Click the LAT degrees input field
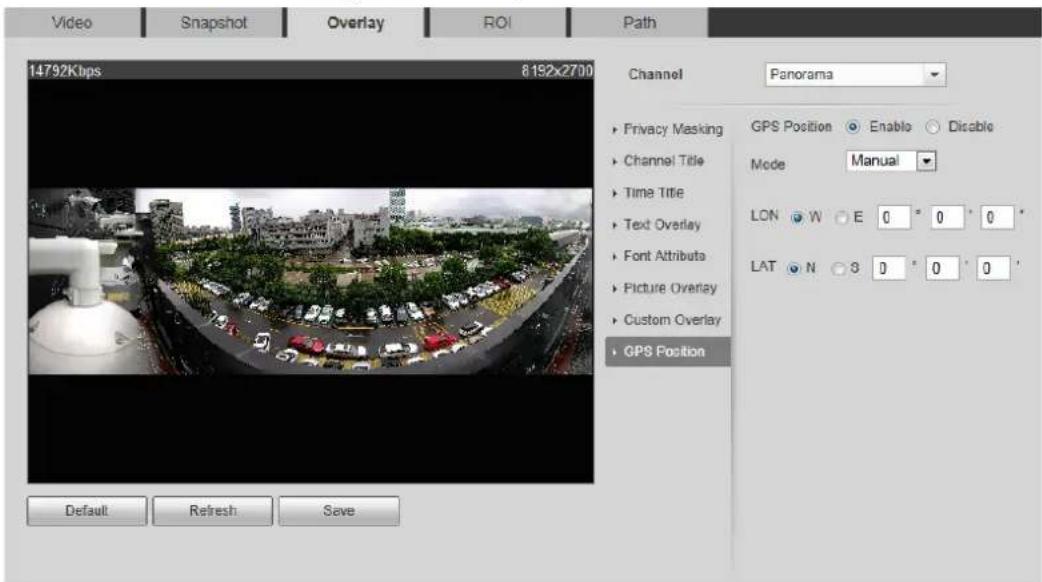The image size is (1042, 582). click(889, 268)
